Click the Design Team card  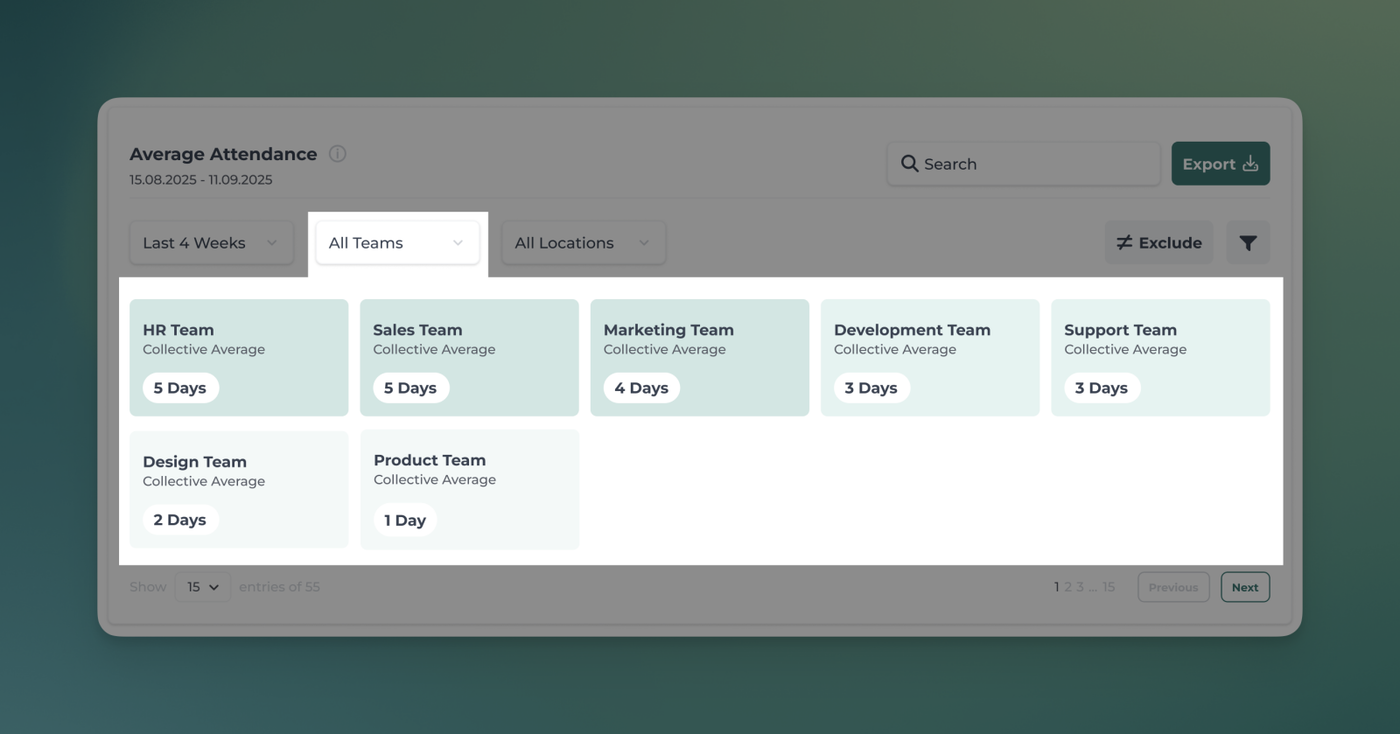click(x=239, y=490)
